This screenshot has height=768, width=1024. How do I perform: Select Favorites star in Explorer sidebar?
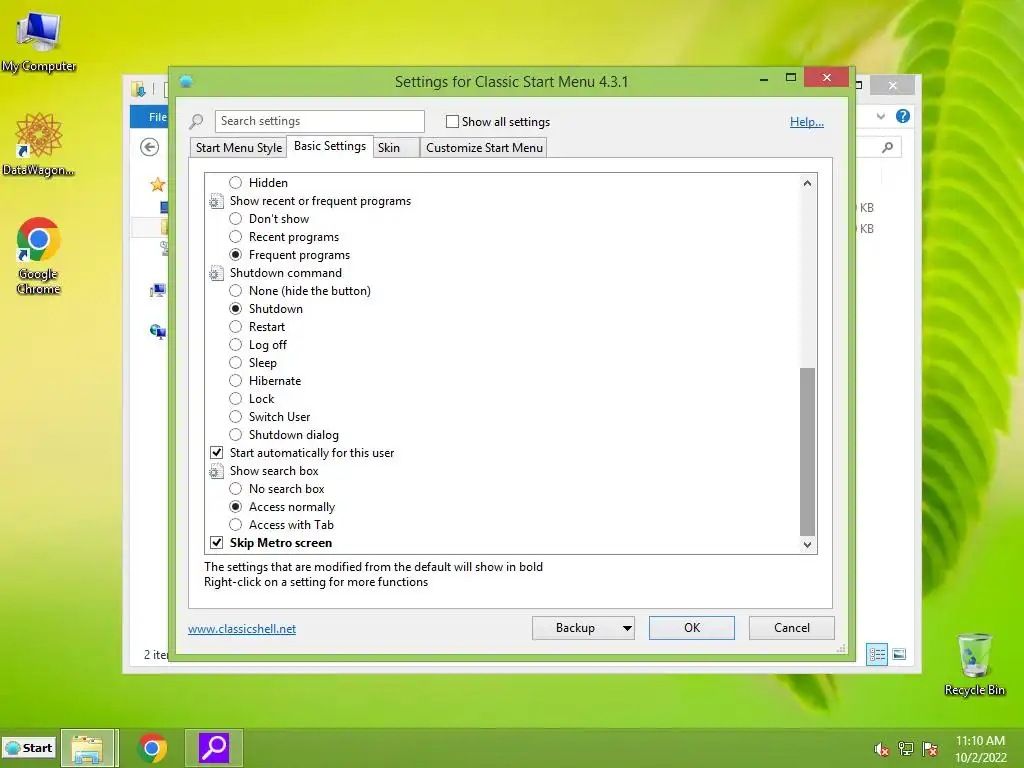pyautogui.click(x=157, y=185)
